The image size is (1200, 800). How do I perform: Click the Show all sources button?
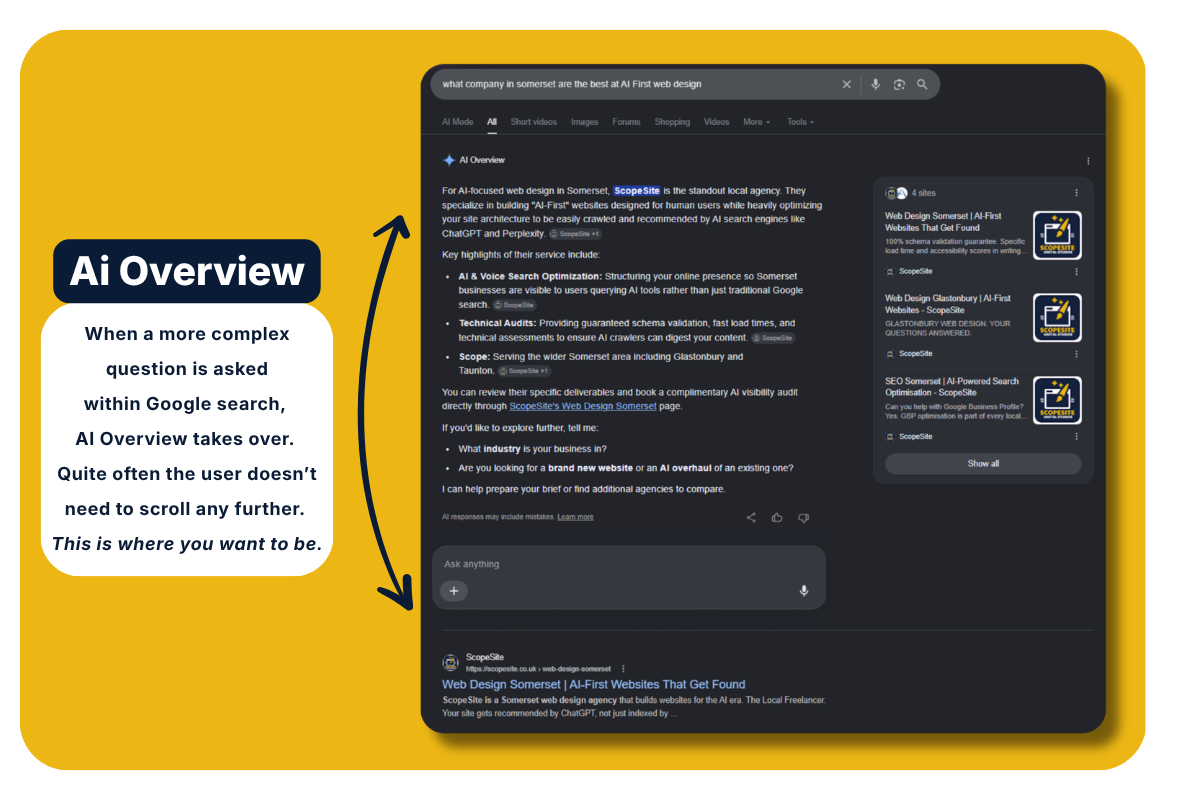[x=983, y=464]
